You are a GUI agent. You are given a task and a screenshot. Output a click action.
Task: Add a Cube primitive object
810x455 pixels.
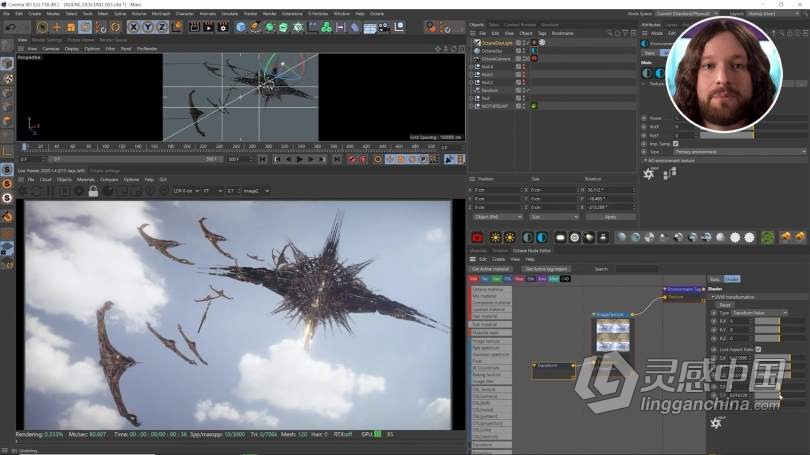pyautogui.click(x=241, y=27)
